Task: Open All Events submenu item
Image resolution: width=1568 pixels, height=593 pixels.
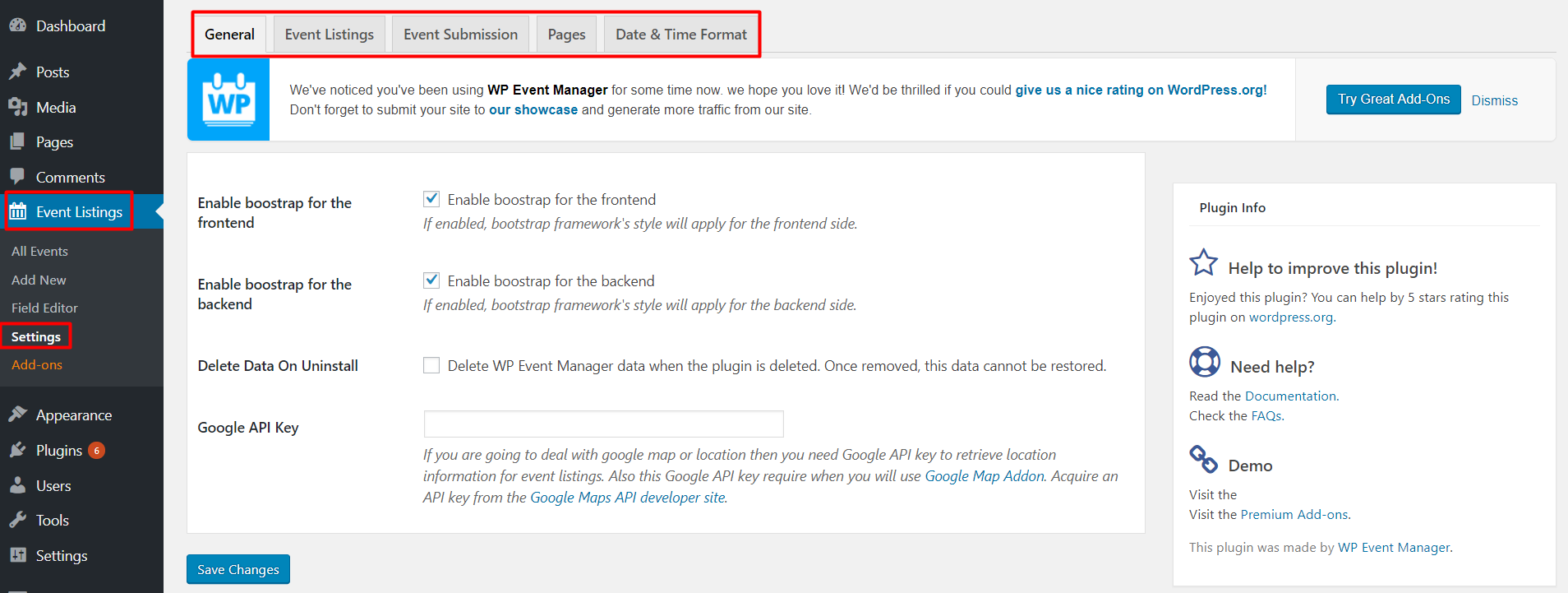Action: (39, 251)
